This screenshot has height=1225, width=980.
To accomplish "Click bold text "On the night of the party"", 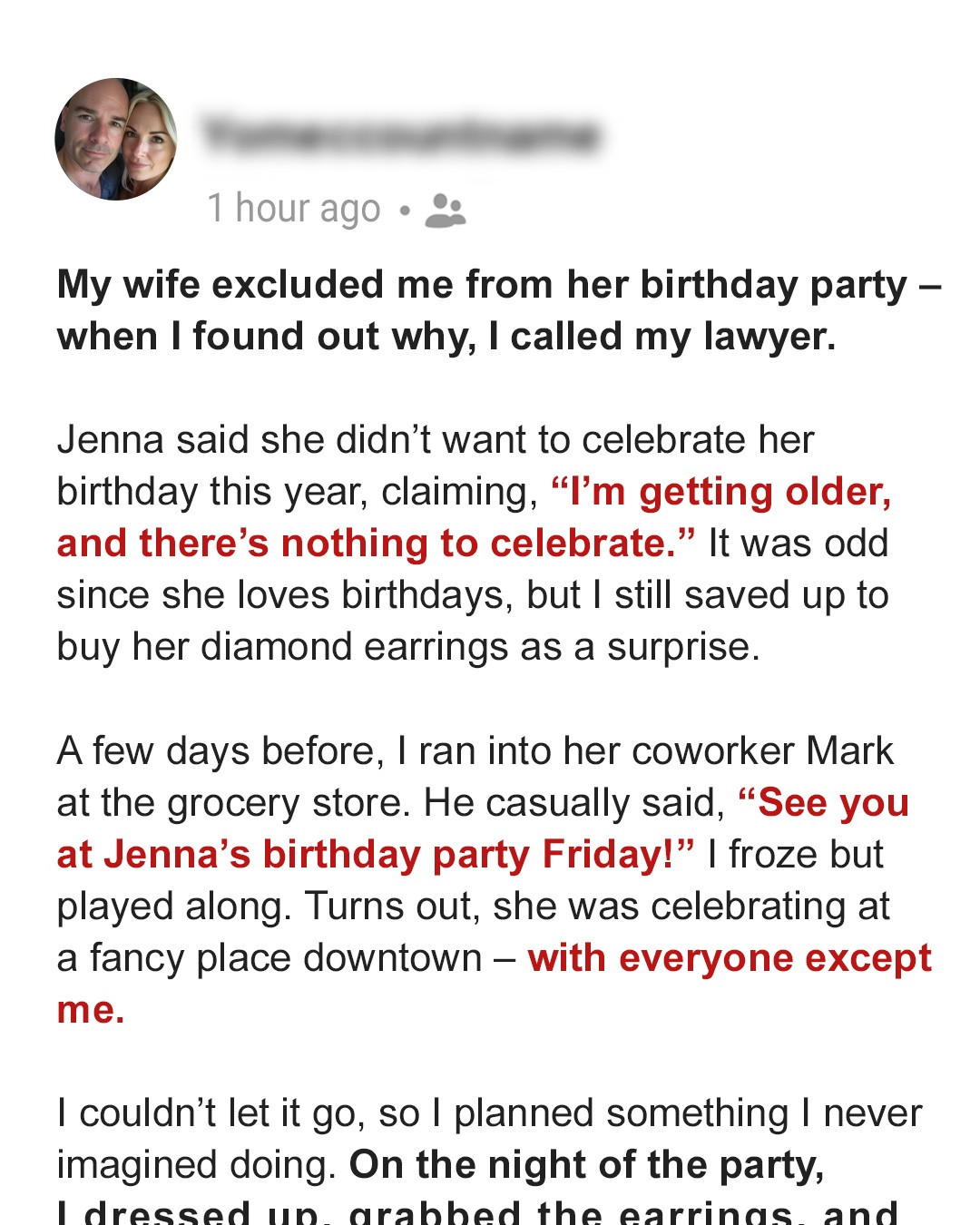I will (x=586, y=1165).
